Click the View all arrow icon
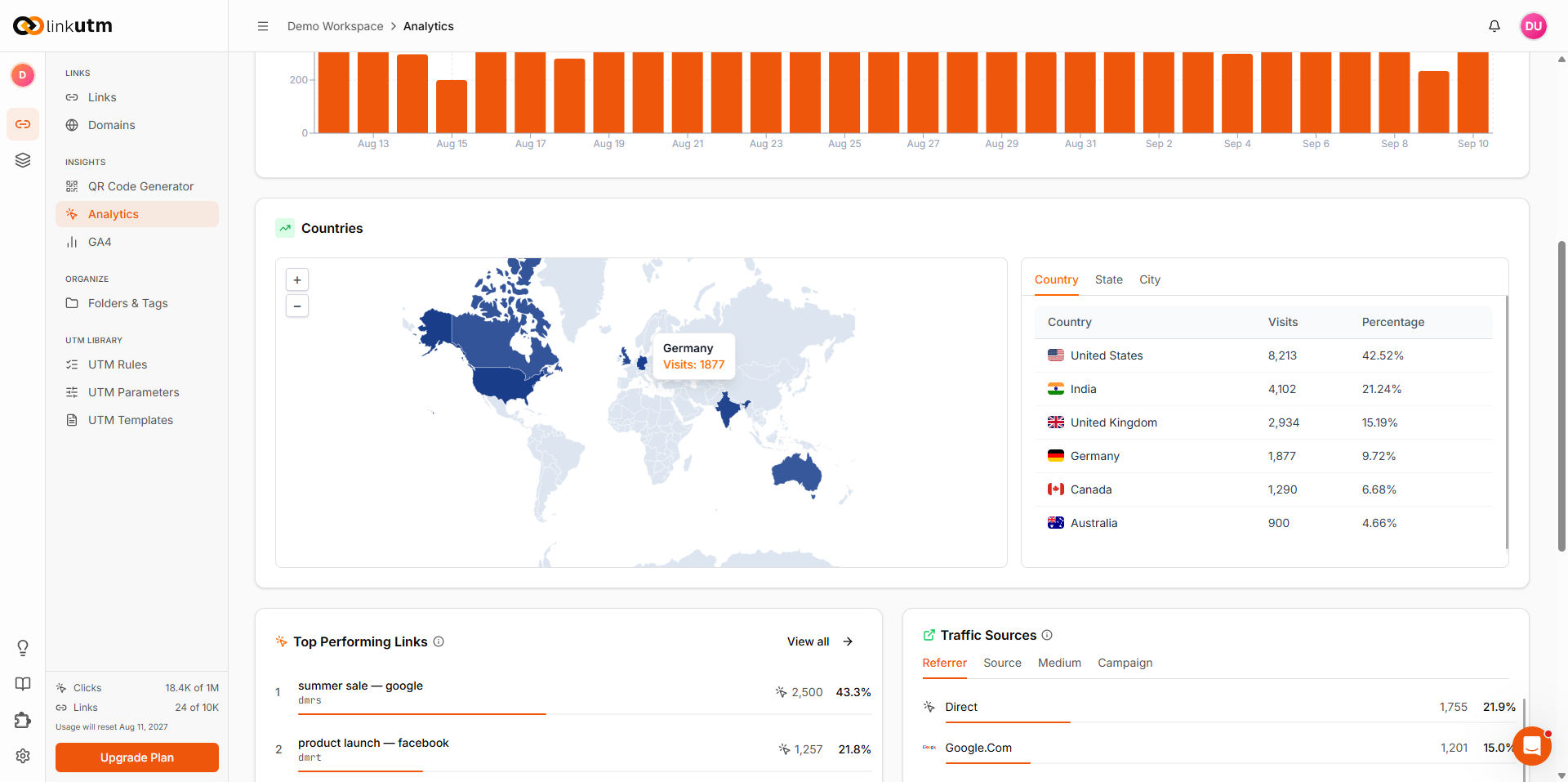Image resolution: width=1568 pixels, height=782 pixels. [x=848, y=641]
